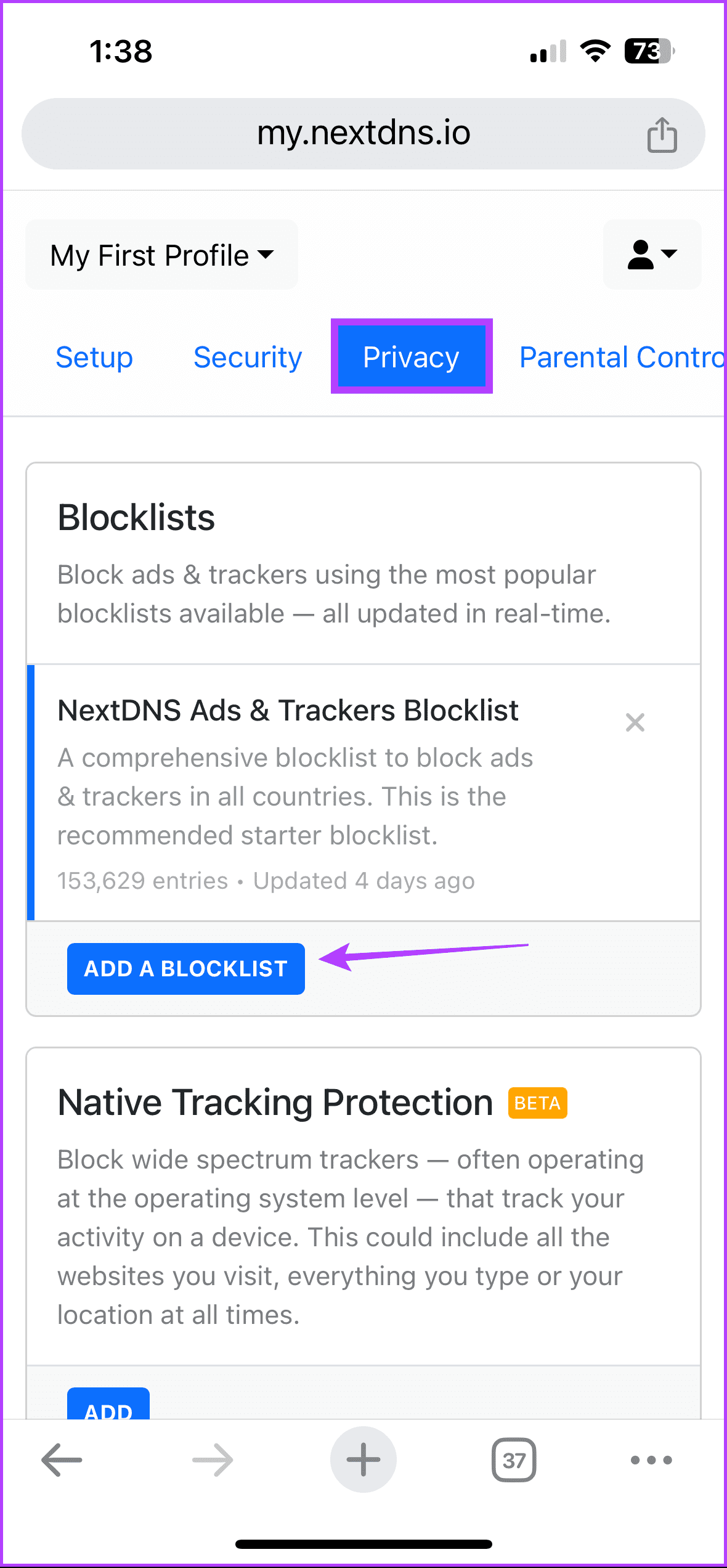
Task: Click the BETA badge next to Native Tracking Protection
Action: click(x=537, y=1102)
